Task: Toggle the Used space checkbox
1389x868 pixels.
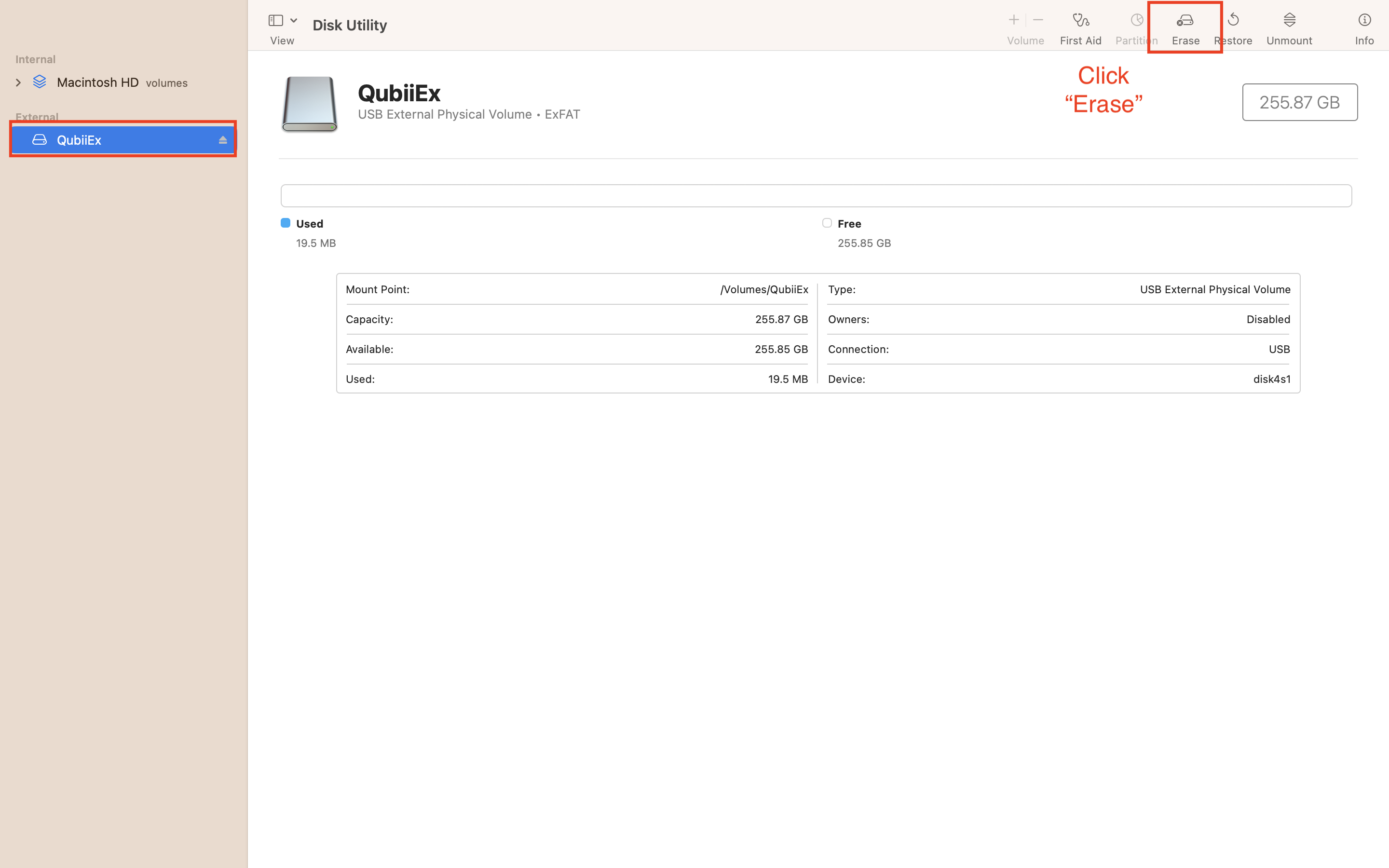Action: pos(285,223)
